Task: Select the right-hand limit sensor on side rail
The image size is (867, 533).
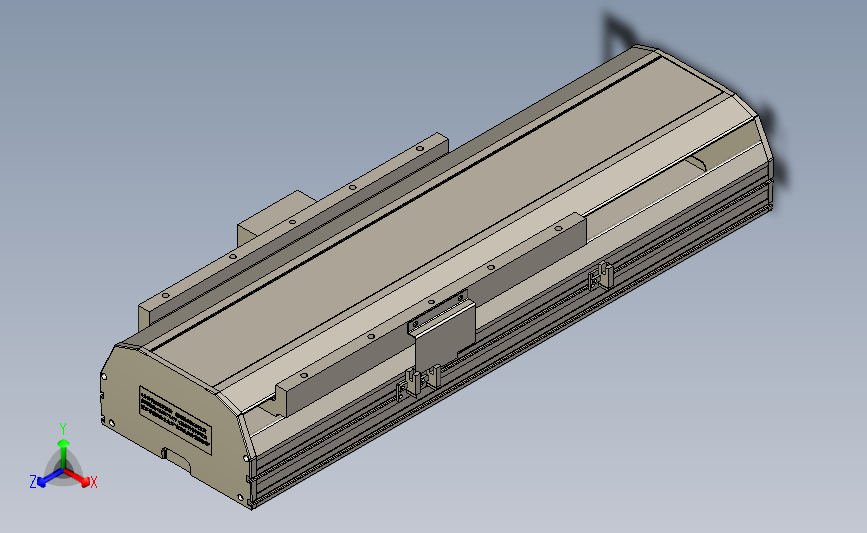Action: tap(600, 276)
